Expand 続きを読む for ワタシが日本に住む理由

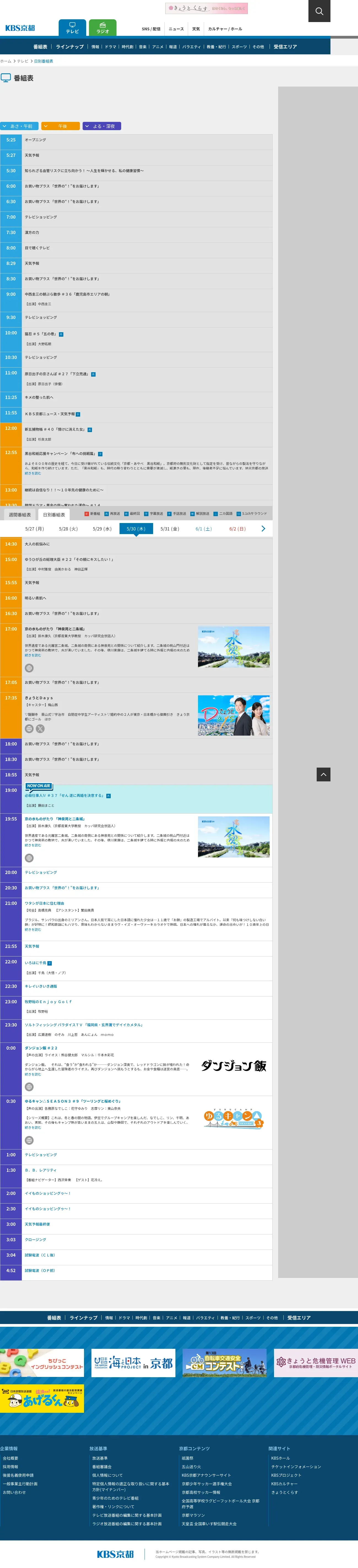pos(33,929)
